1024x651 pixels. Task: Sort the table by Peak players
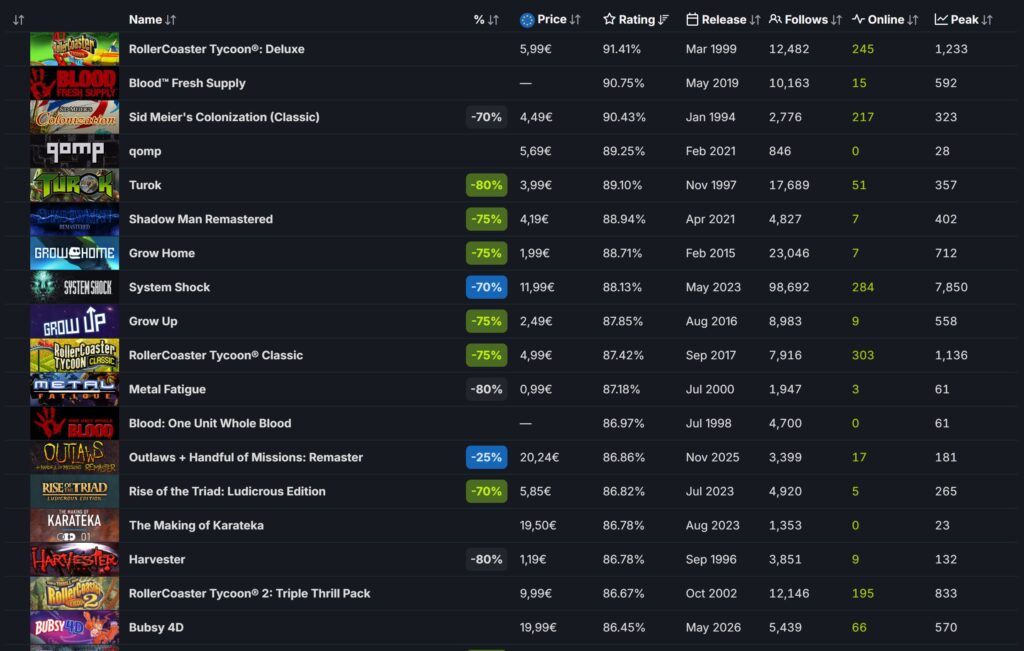pyautogui.click(x=963, y=20)
